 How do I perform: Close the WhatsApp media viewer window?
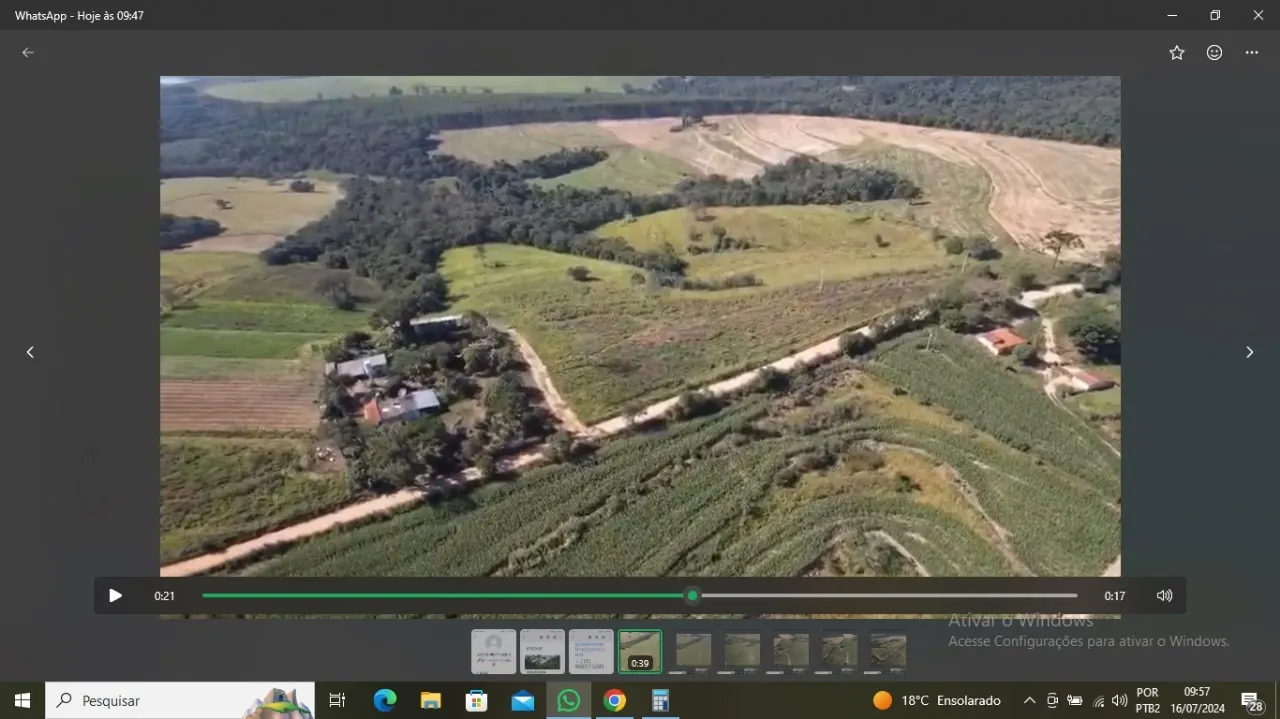pyautogui.click(x=1258, y=15)
